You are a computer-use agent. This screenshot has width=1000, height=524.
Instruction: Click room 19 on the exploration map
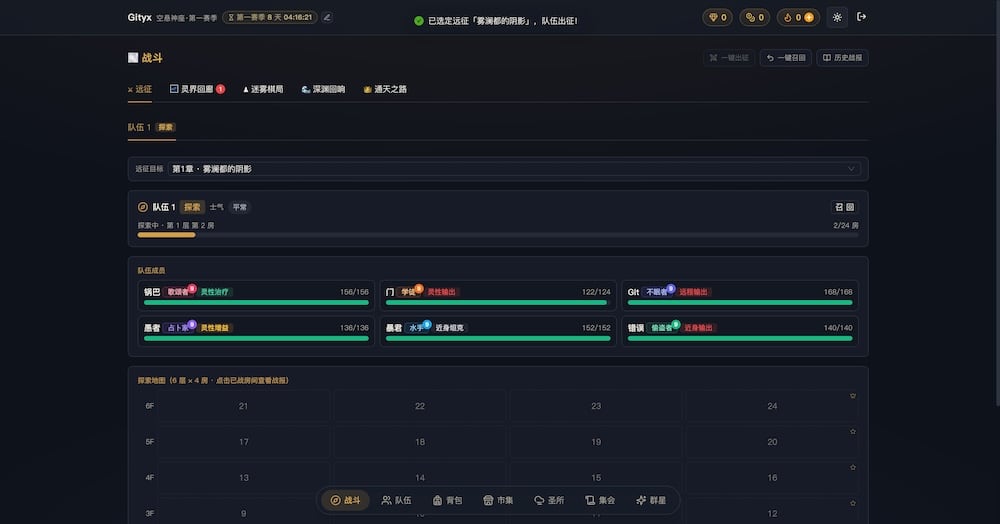(596, 442)
